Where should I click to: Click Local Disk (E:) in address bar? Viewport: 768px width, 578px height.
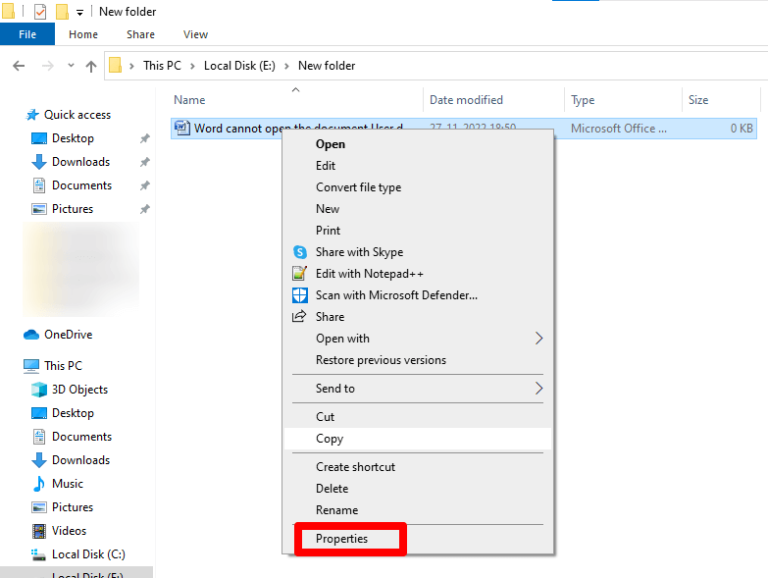[238, 66]
